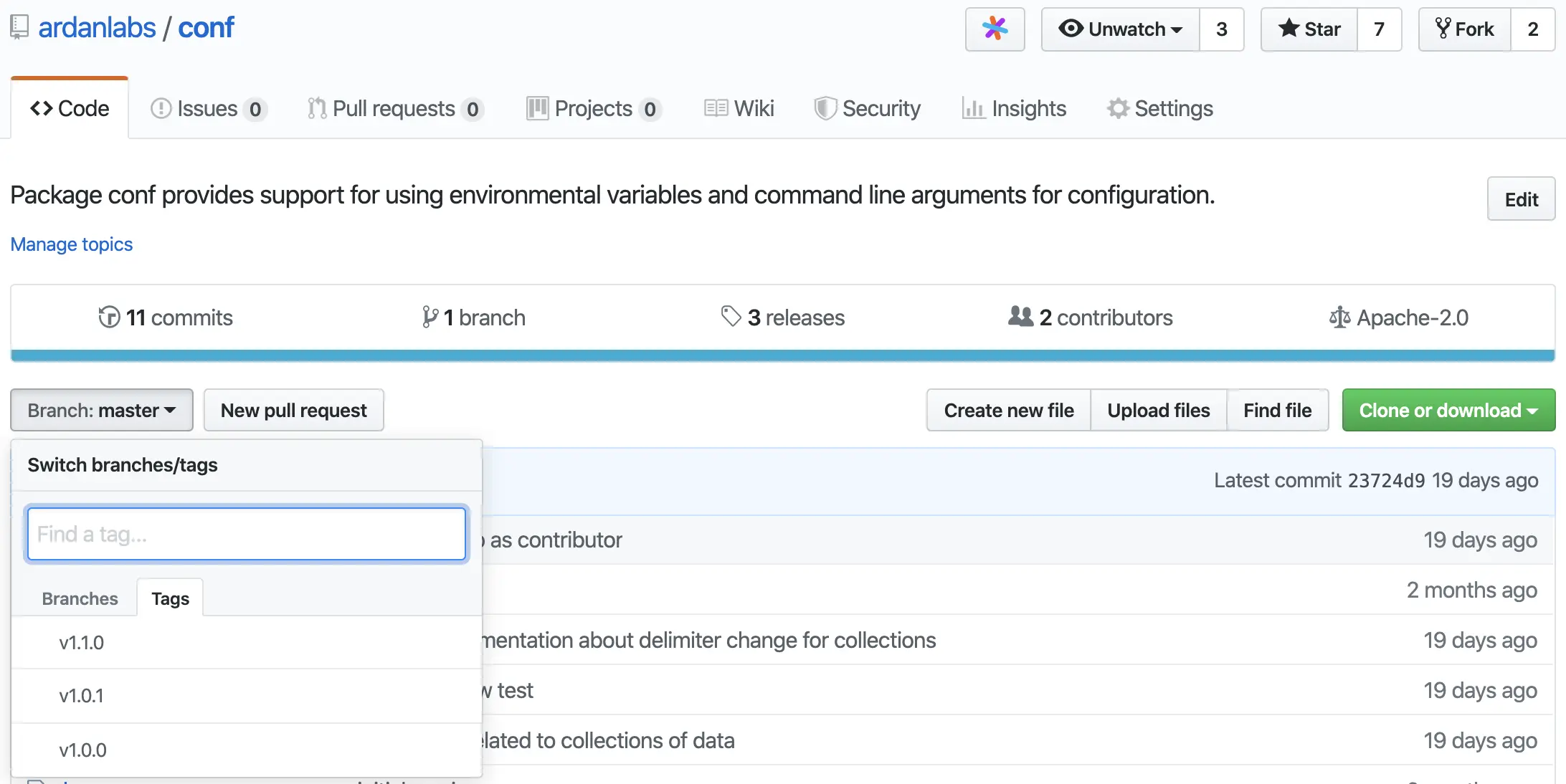Click the ardanlabs owner link
This screenshot has width=1566, height=784.
tap(97, 27)
